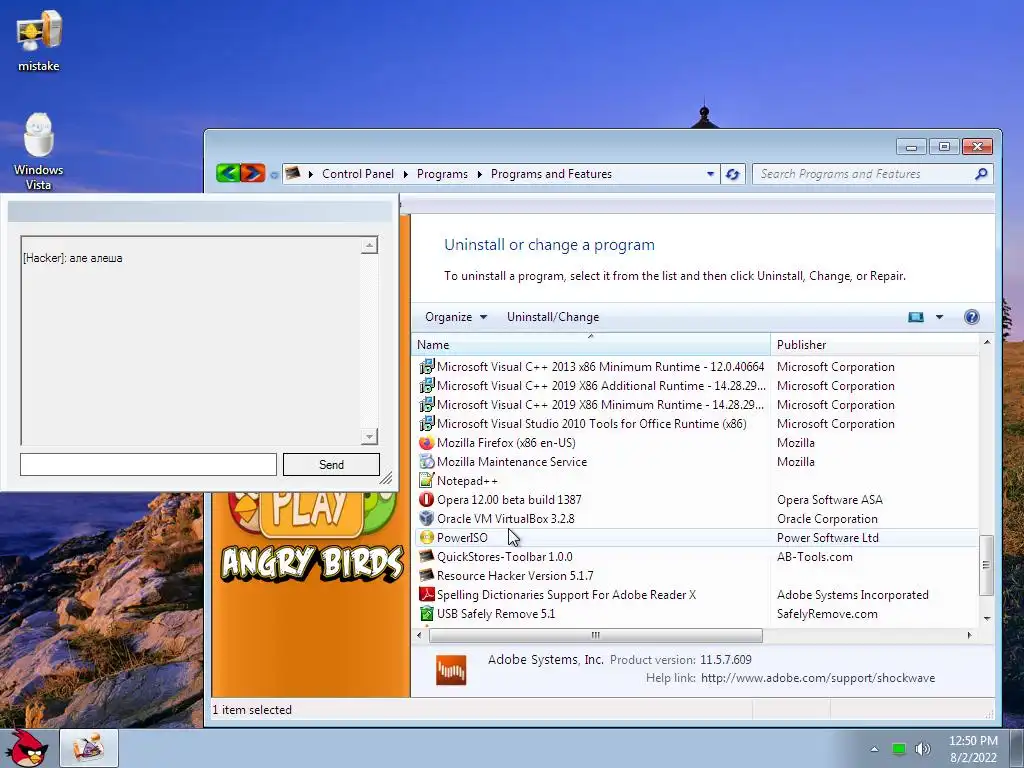Select the PowerISO disc icon
The width and height of the screenshot is (1024, 768).
click(426, 537)
